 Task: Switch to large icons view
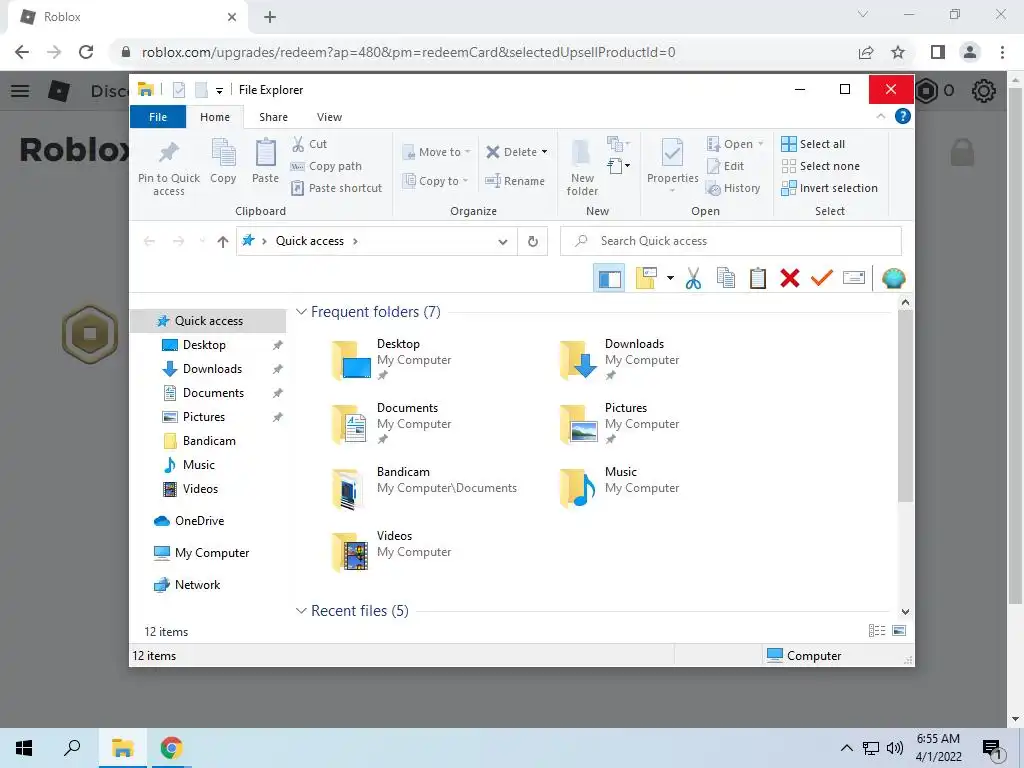click(899, 631)
